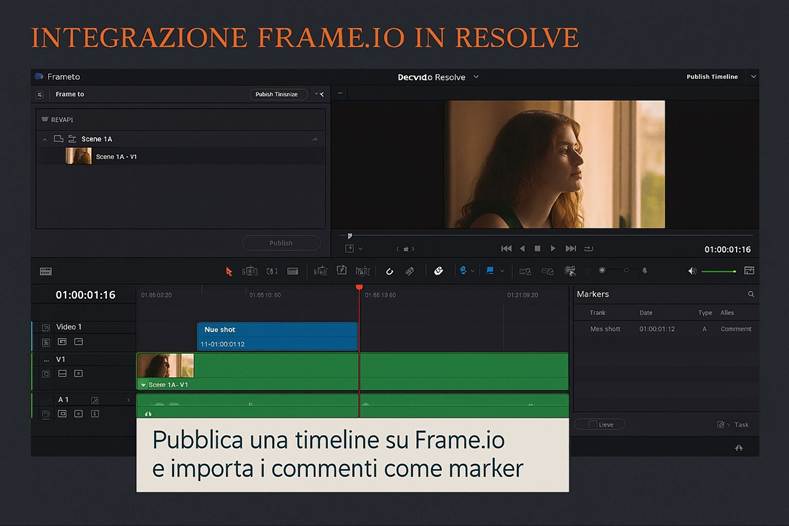Adjust the green volume slider
This screenshot has width=789, height=526.
point(719,271)
